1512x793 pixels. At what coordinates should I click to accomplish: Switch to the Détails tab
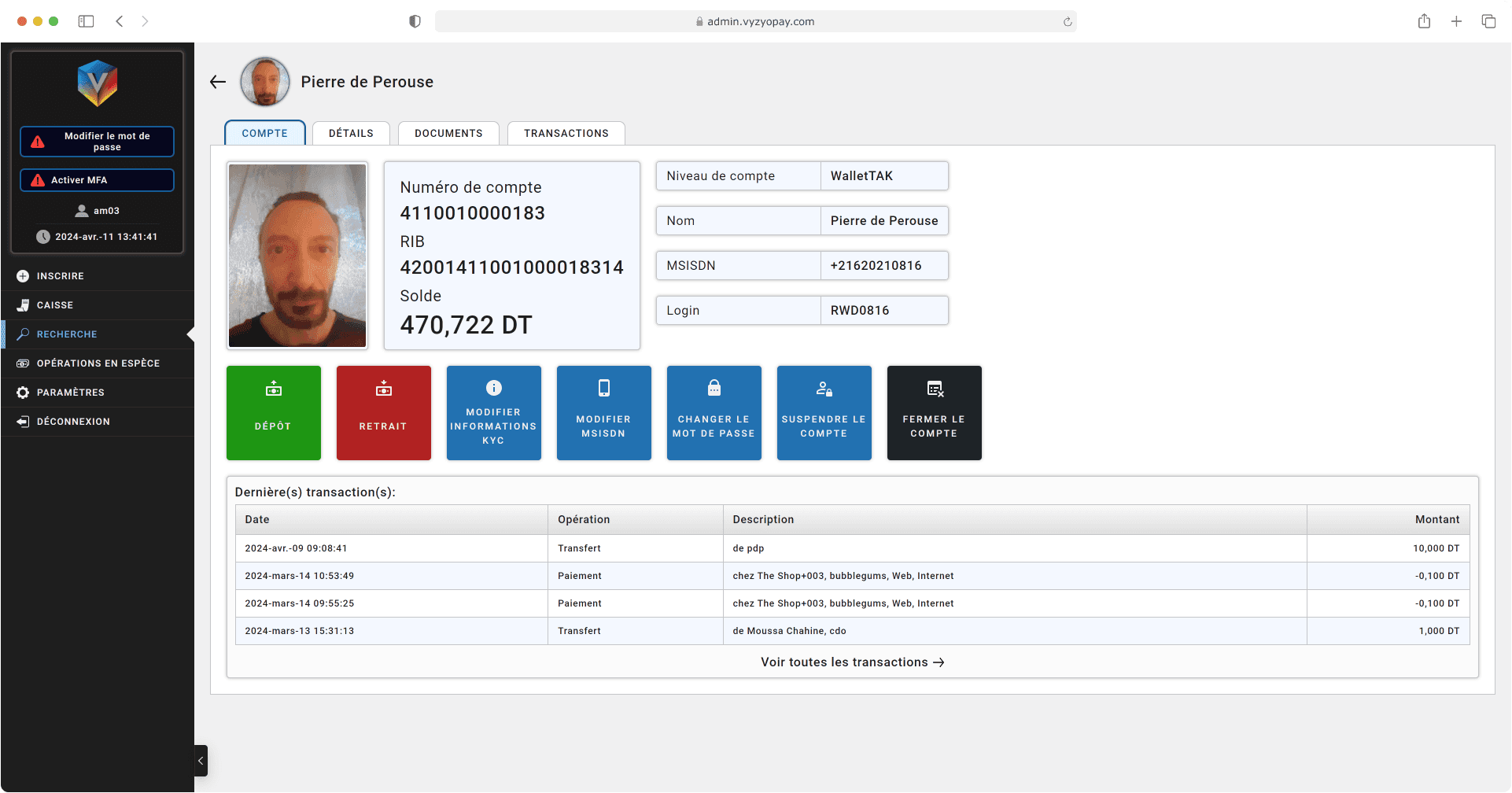351,133
